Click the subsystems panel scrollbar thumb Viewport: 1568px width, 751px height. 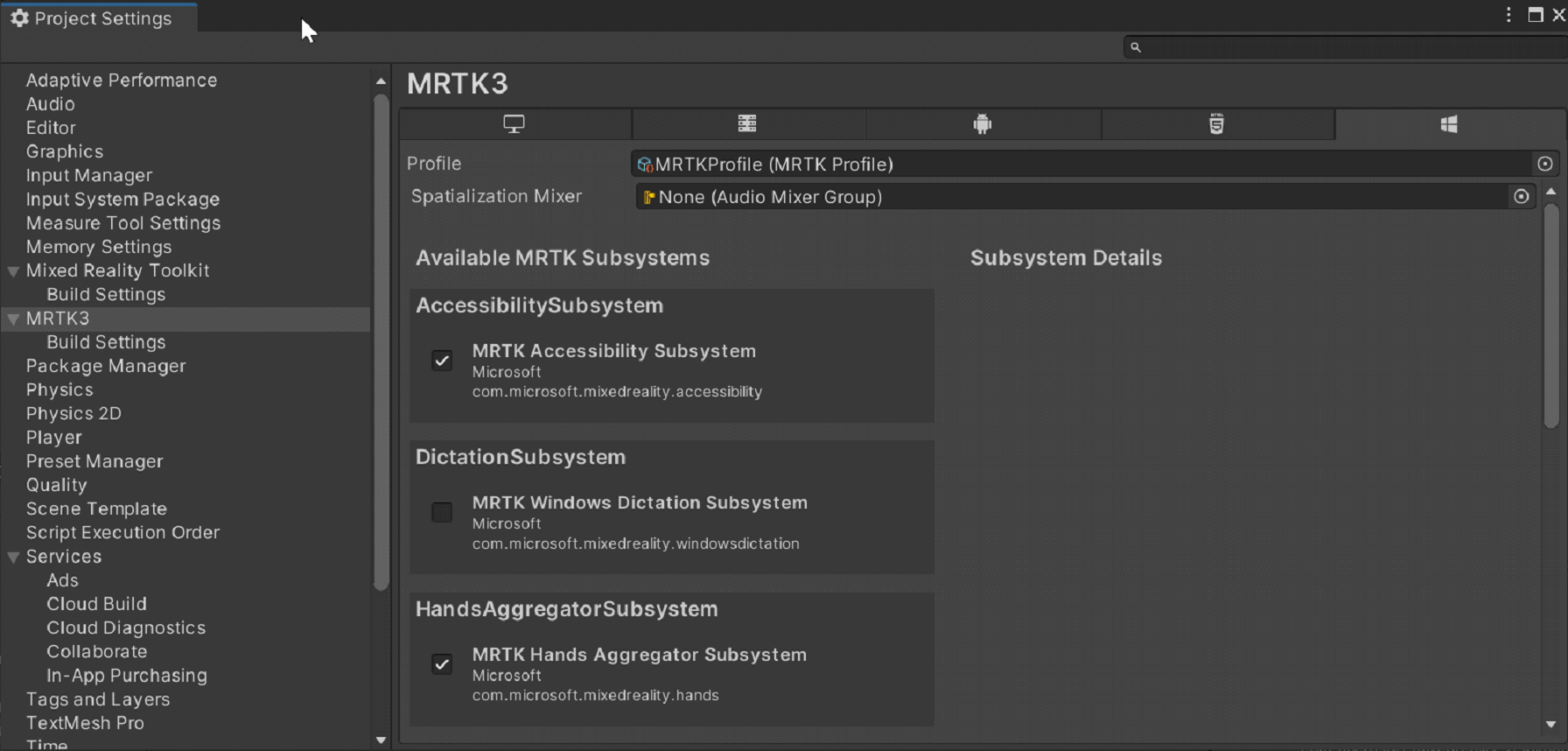pyautogui.click(x=1550, y=316)
